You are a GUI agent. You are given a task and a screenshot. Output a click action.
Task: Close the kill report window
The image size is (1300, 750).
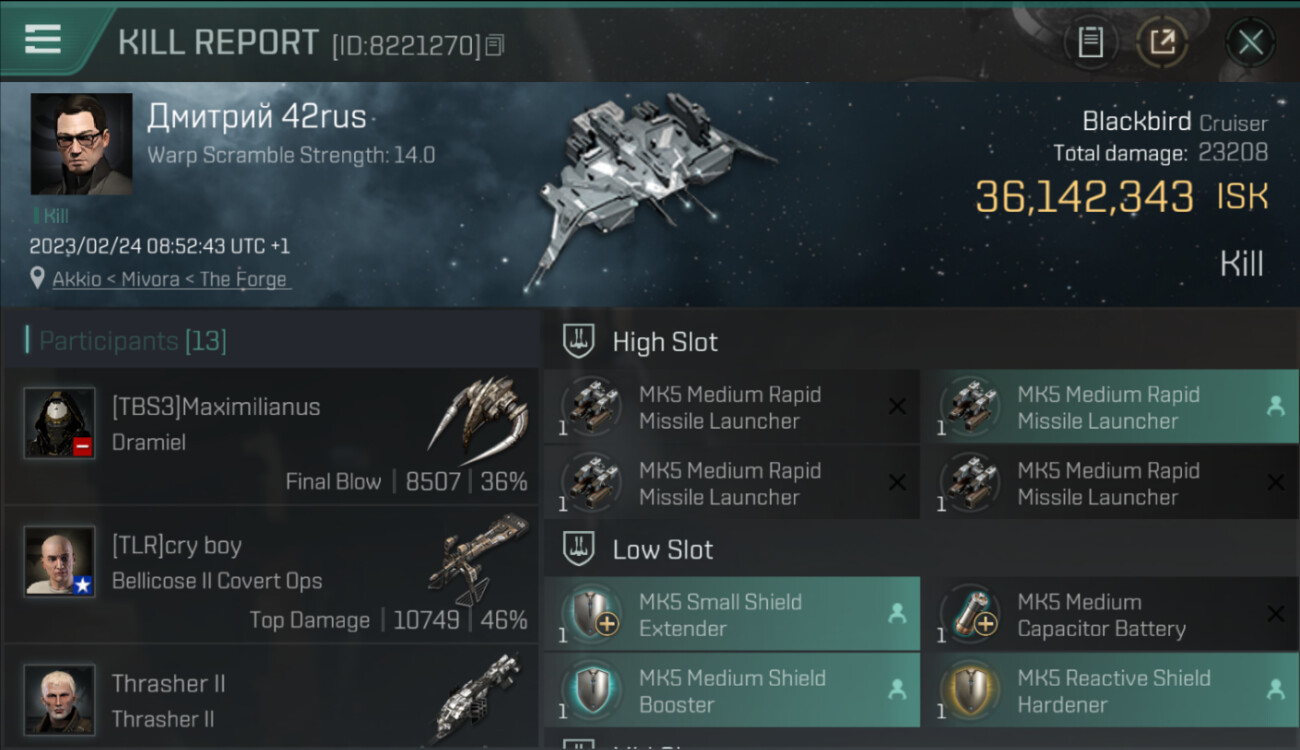point(1250,42)
